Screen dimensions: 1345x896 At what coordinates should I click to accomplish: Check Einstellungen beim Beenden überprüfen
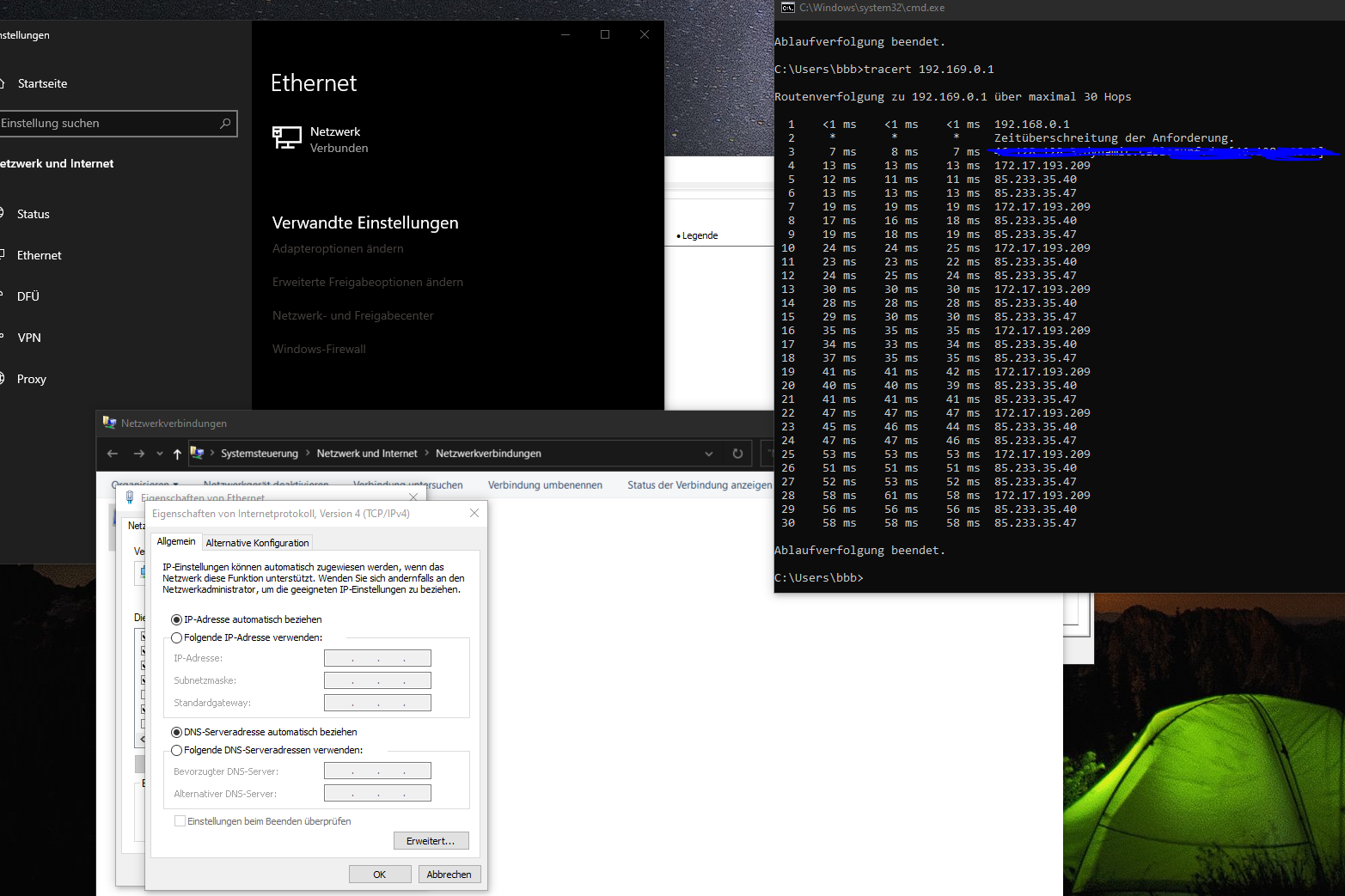click(180, 821)
